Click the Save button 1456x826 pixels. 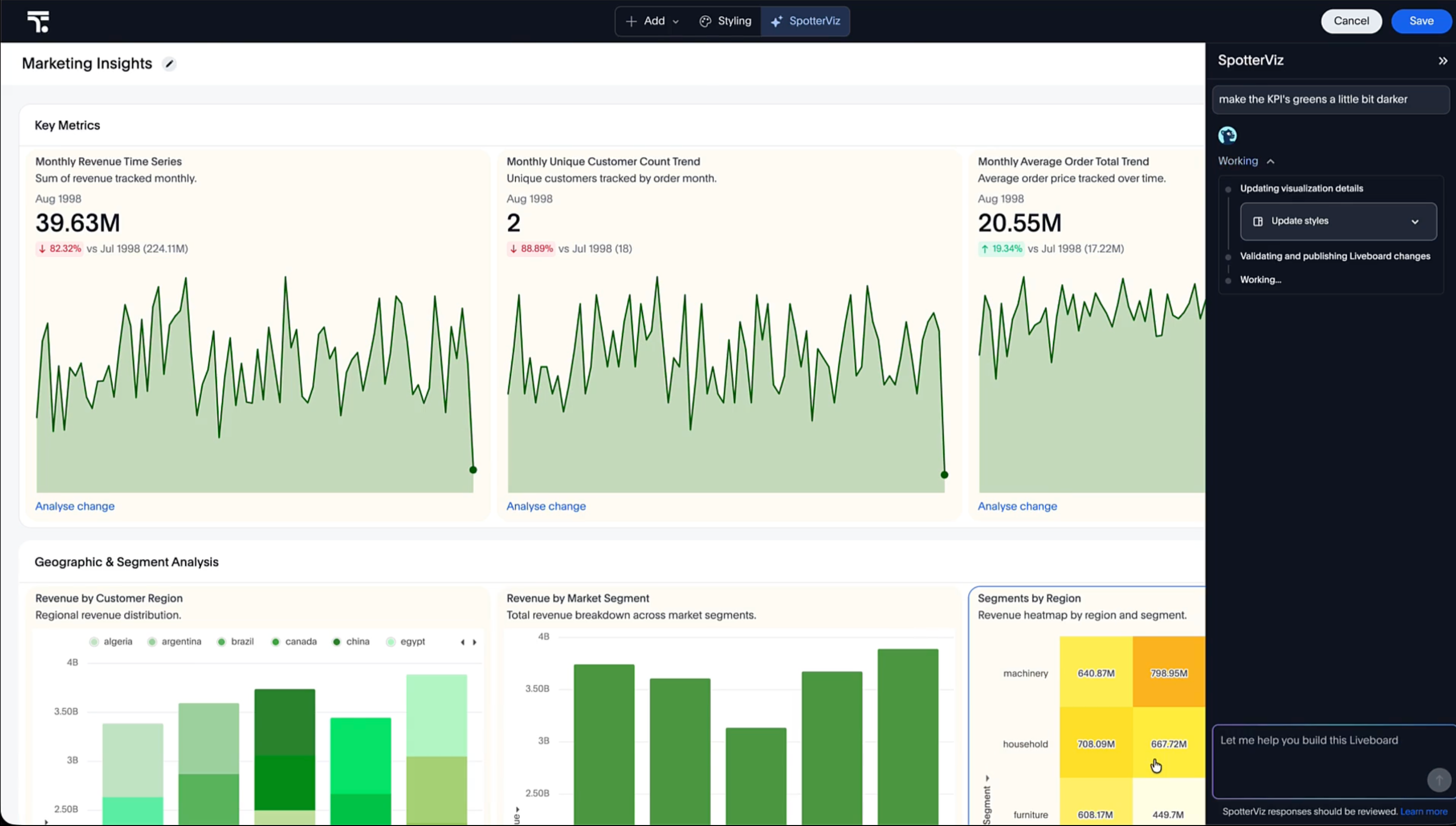pos(1421,21)
